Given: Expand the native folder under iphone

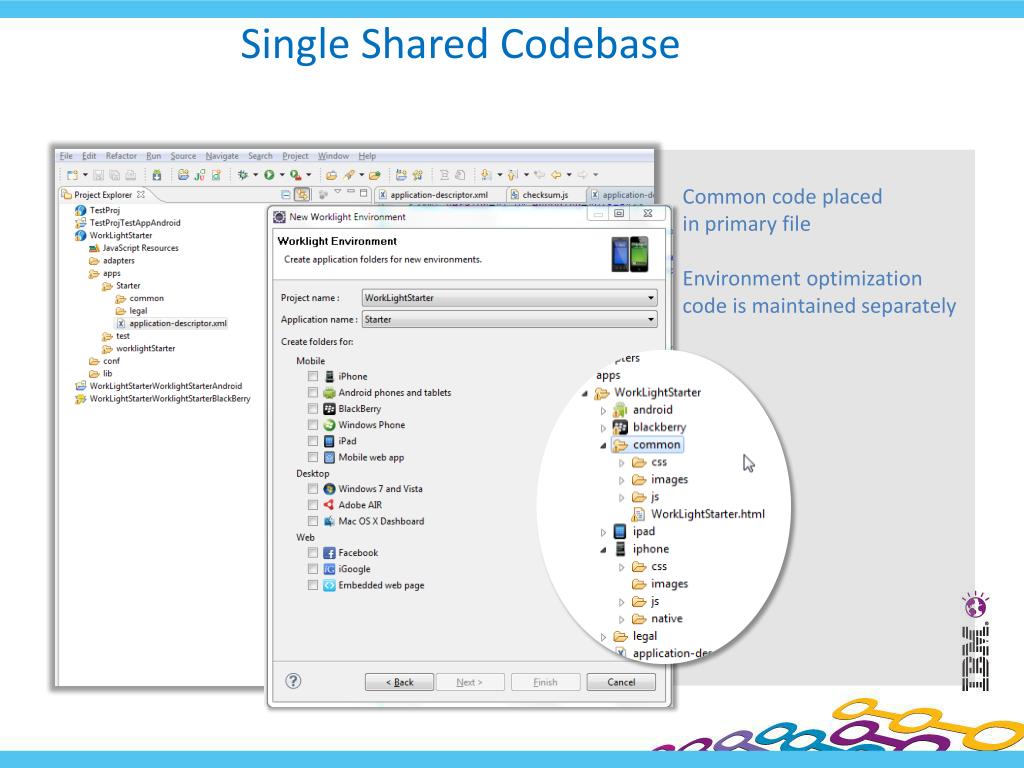Looking at the screenshot, I should click(x=622, y=620).
